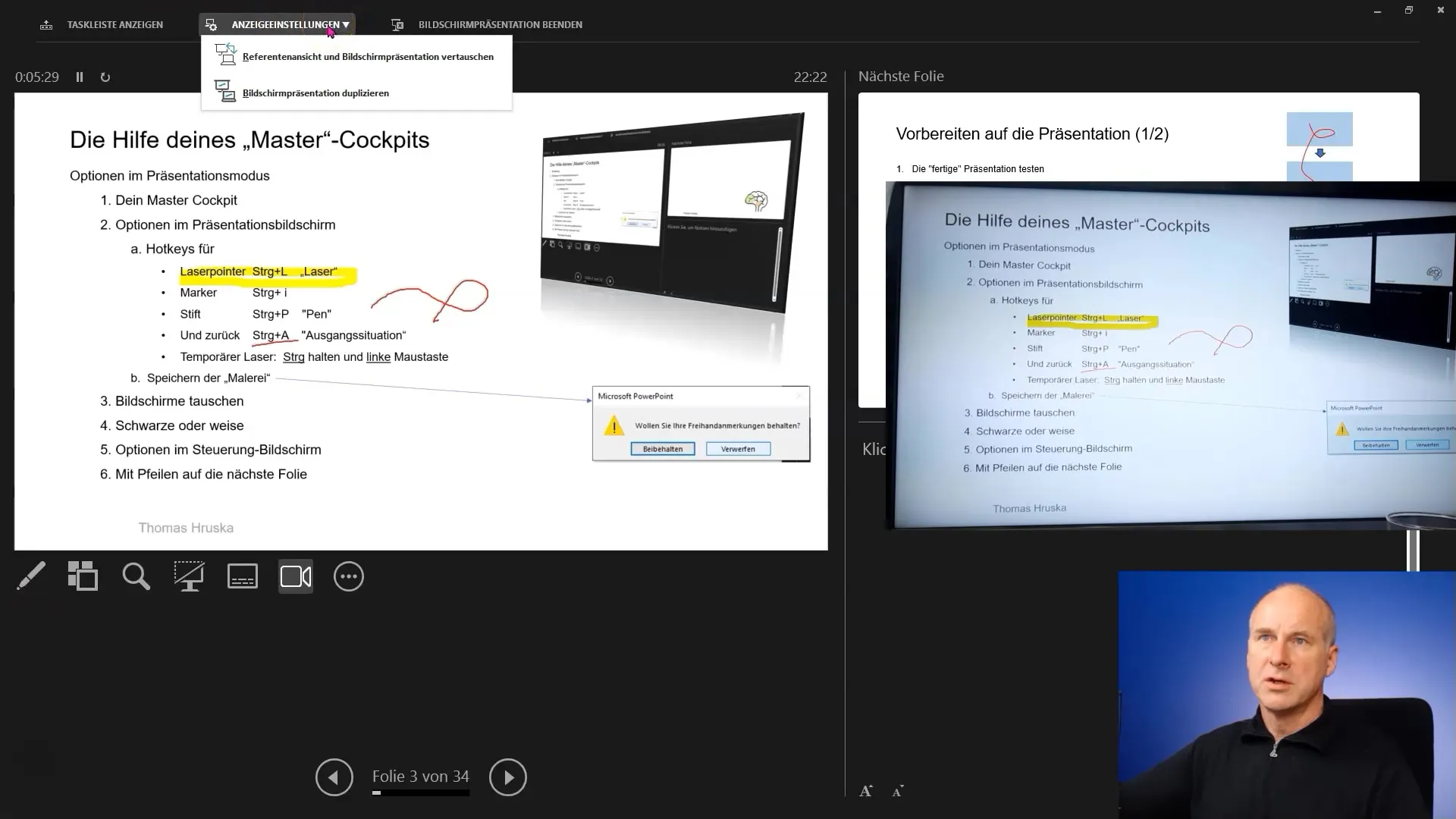Click the elapsed time 0:05:29

(37, 77)
